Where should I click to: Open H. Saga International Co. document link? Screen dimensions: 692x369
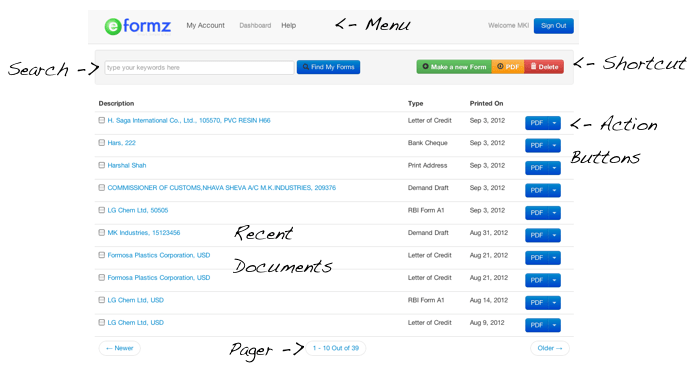tap(189, 120)
